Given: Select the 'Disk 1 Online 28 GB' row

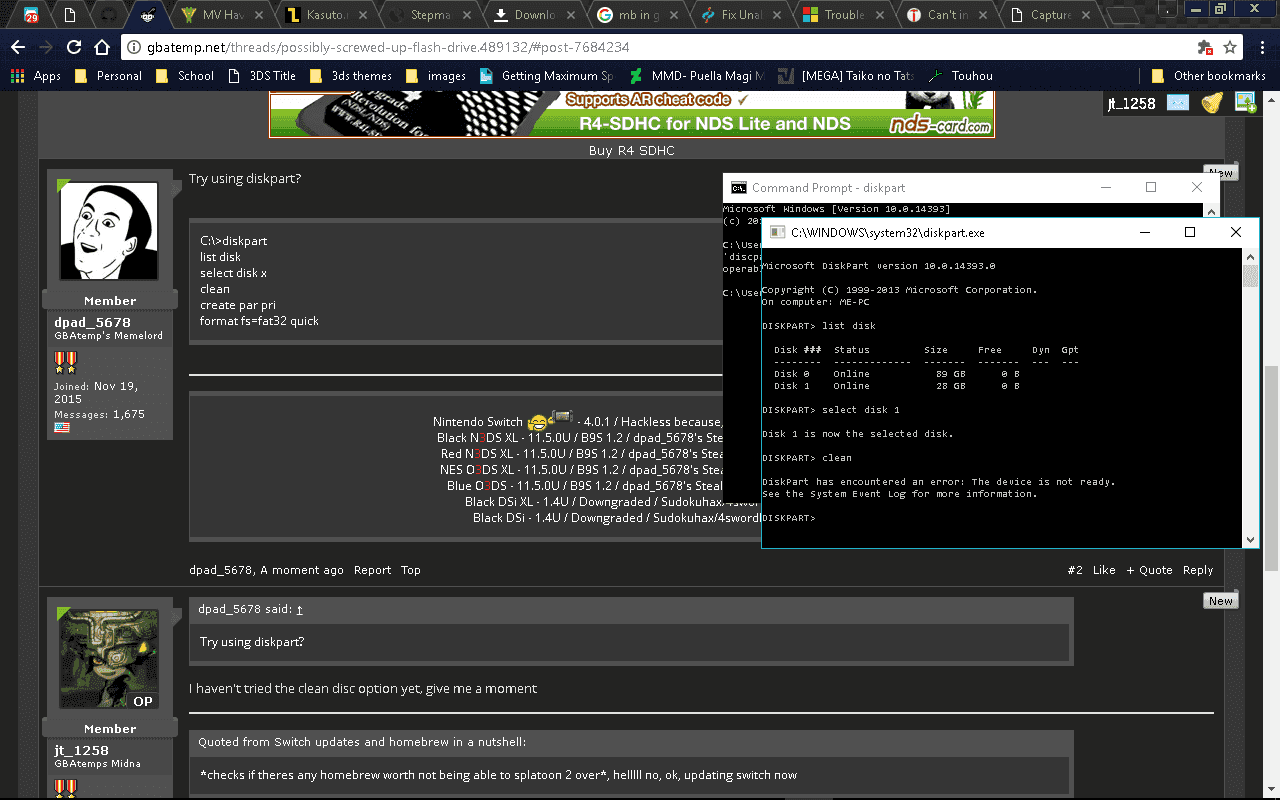Looking at the screenshot, I should click(x=896, y=386).
